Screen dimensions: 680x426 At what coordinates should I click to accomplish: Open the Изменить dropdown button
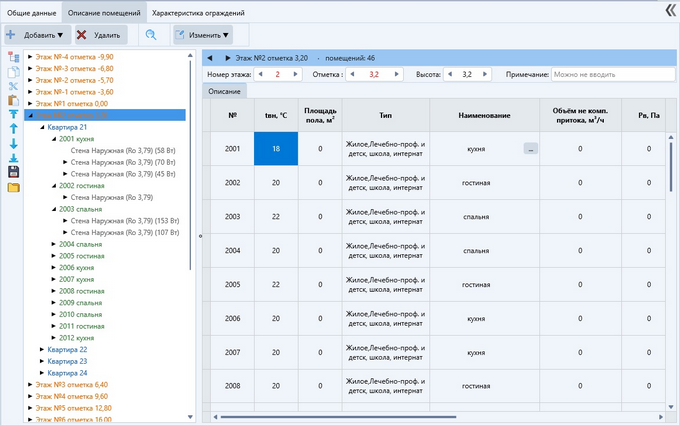pyautogui.click(x=203, y=35)
